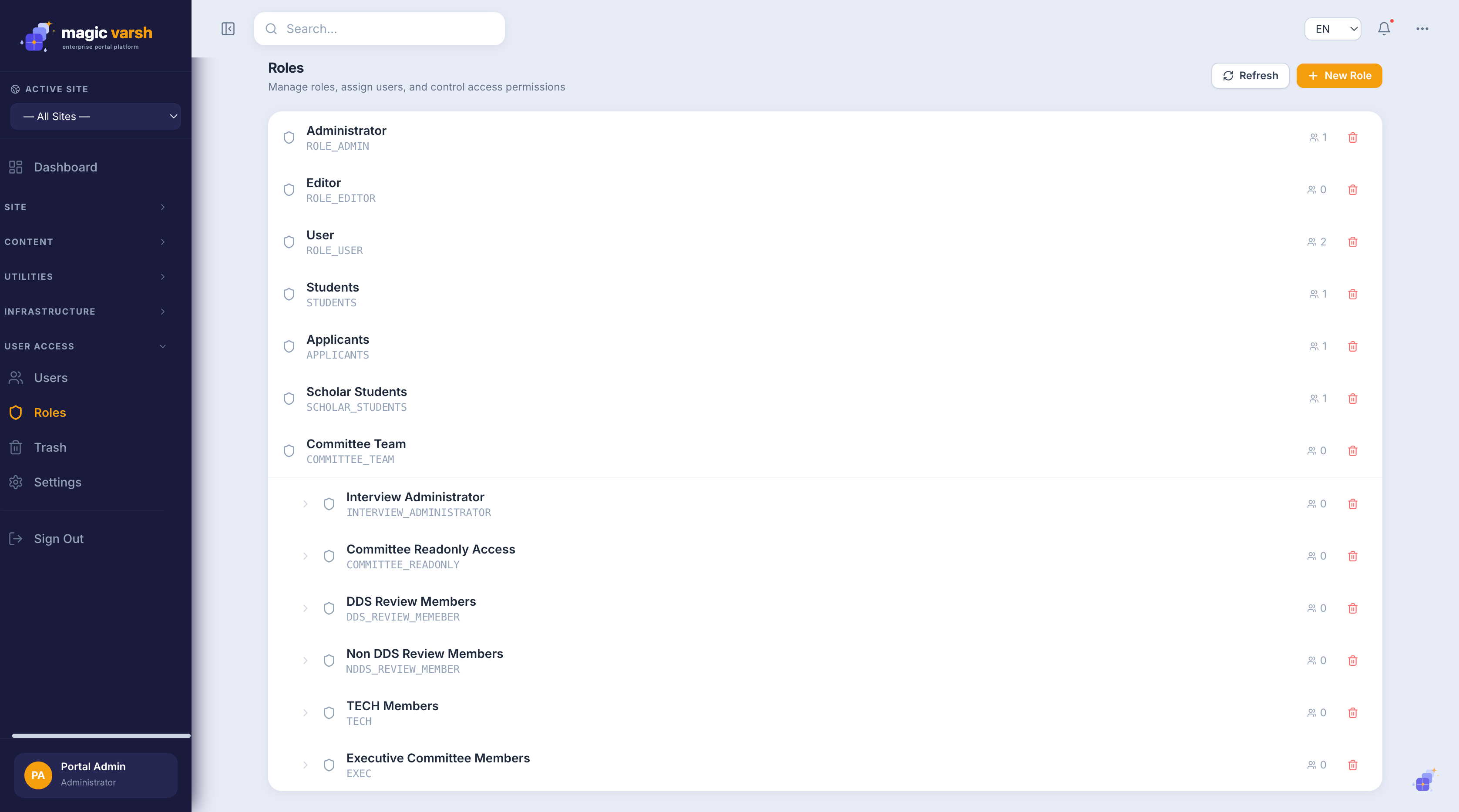View users count for Administrator role
Viewport: 1459px width, 812px height.
coord(1318,138)
